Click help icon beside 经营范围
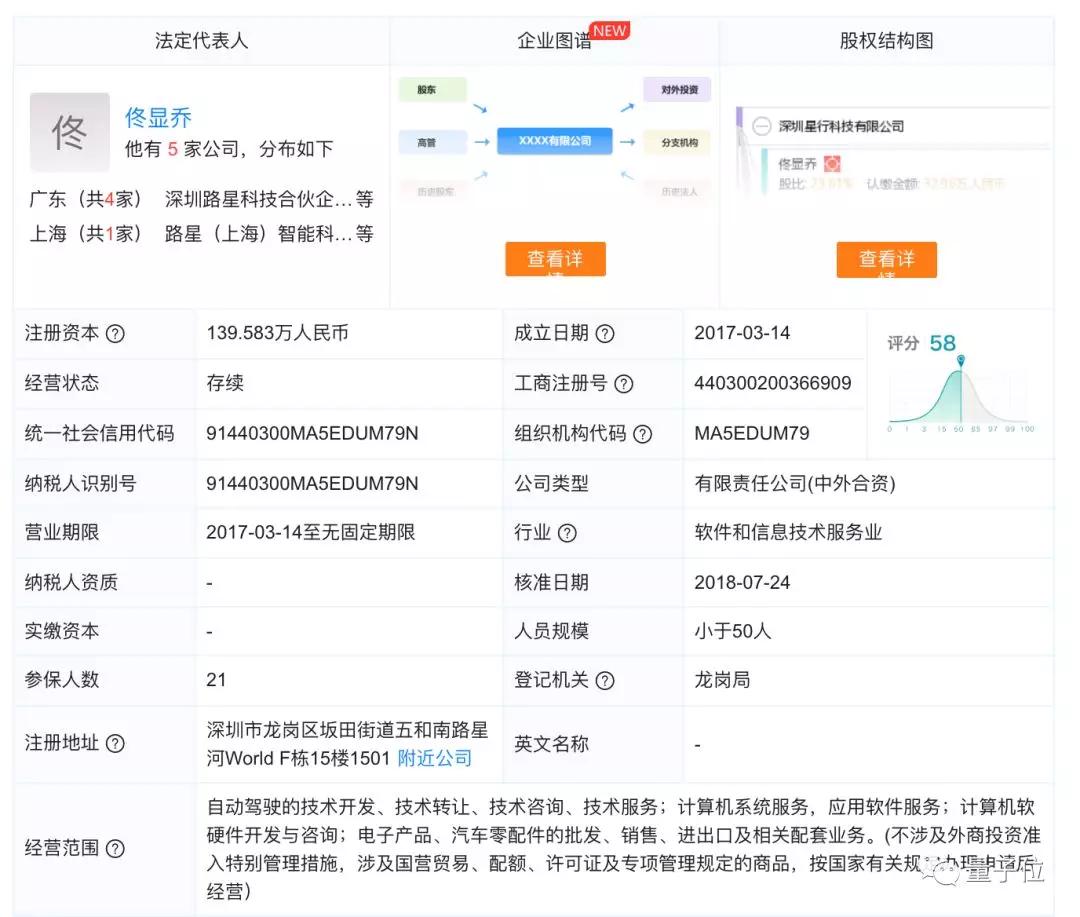This screenshot has height=917, width=1080. coord(115,849)
